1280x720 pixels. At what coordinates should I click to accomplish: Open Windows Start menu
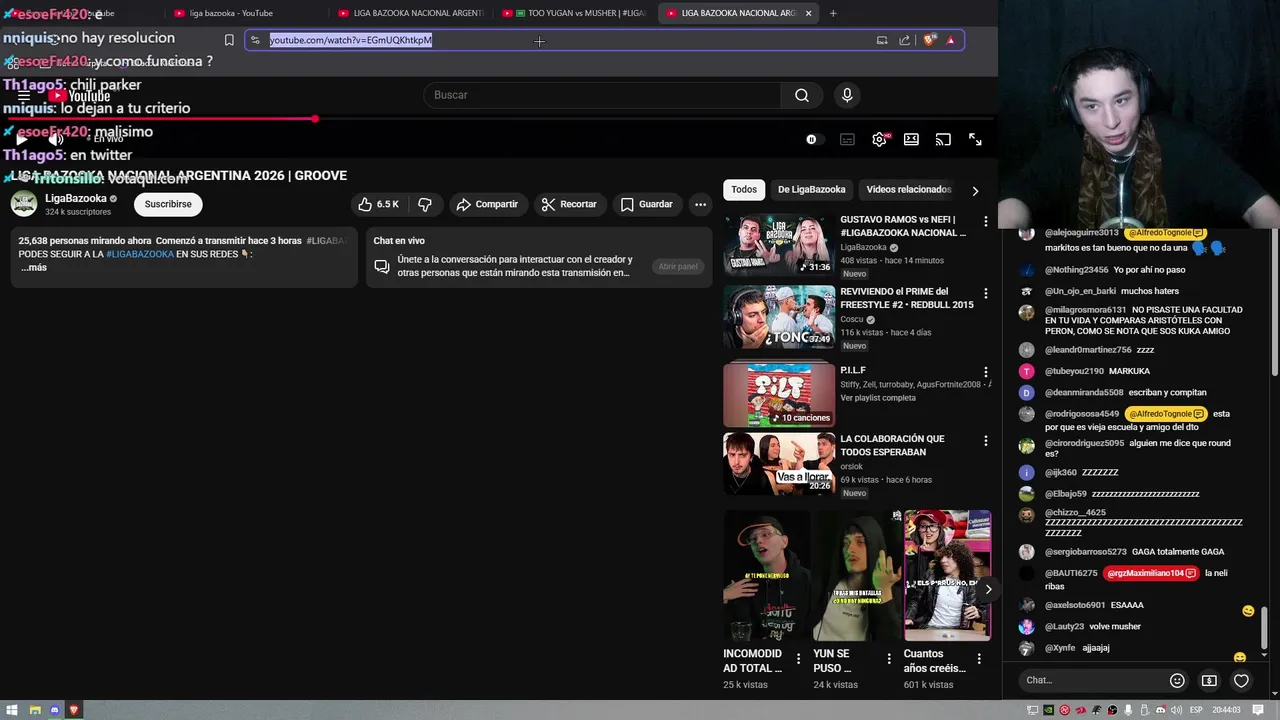coord(13,710)
